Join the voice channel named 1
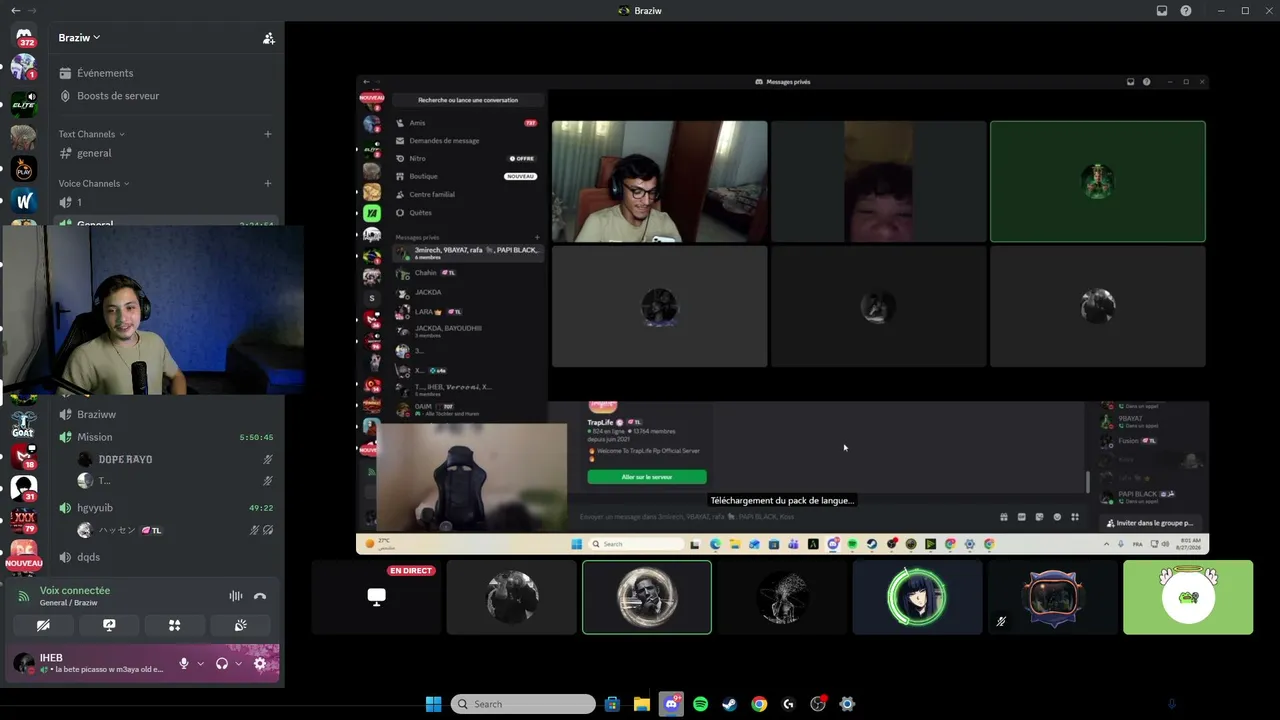 click(166, 203)
